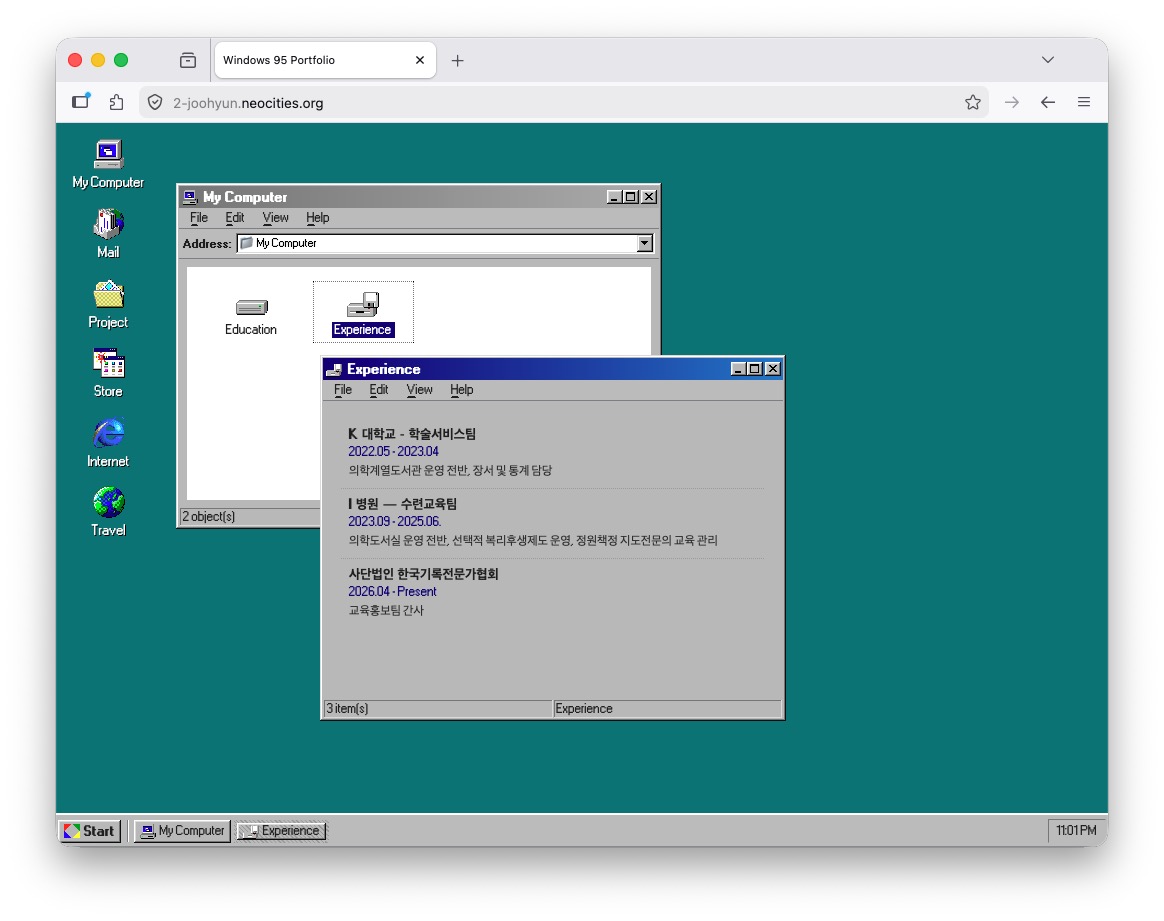Image resolution: width=1164 pixels, height=921 pixels.
Task: Open the Mail desktop icon
Action: [x=108, y=233]
